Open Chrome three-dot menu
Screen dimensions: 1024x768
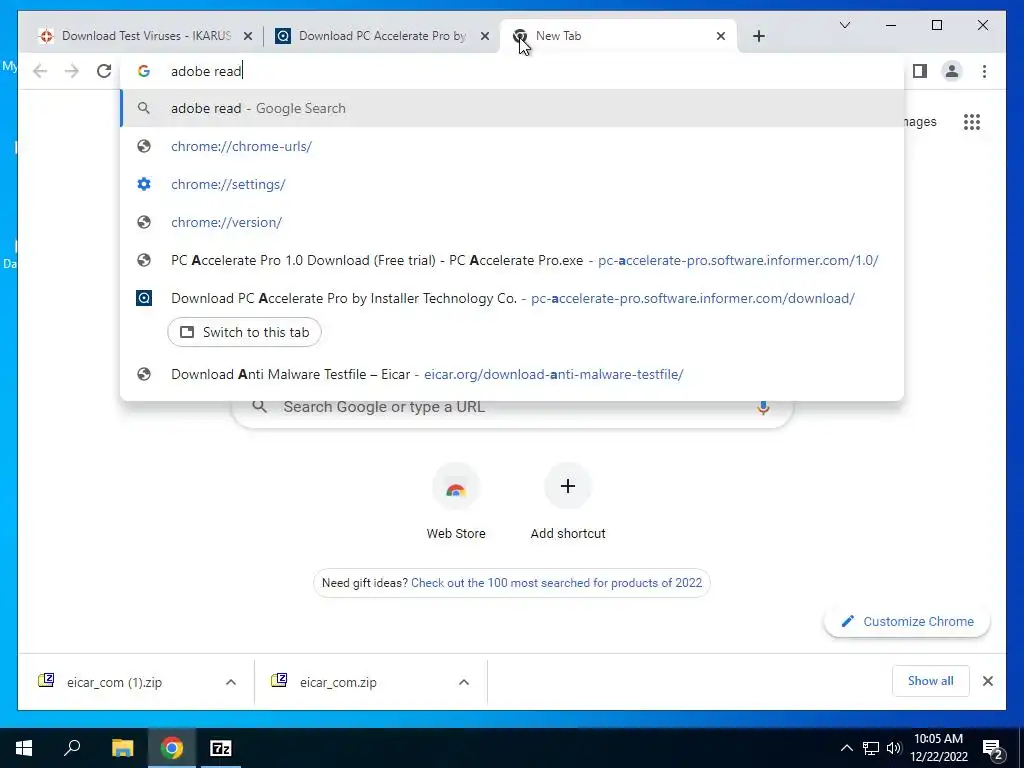tap(984, 71)
